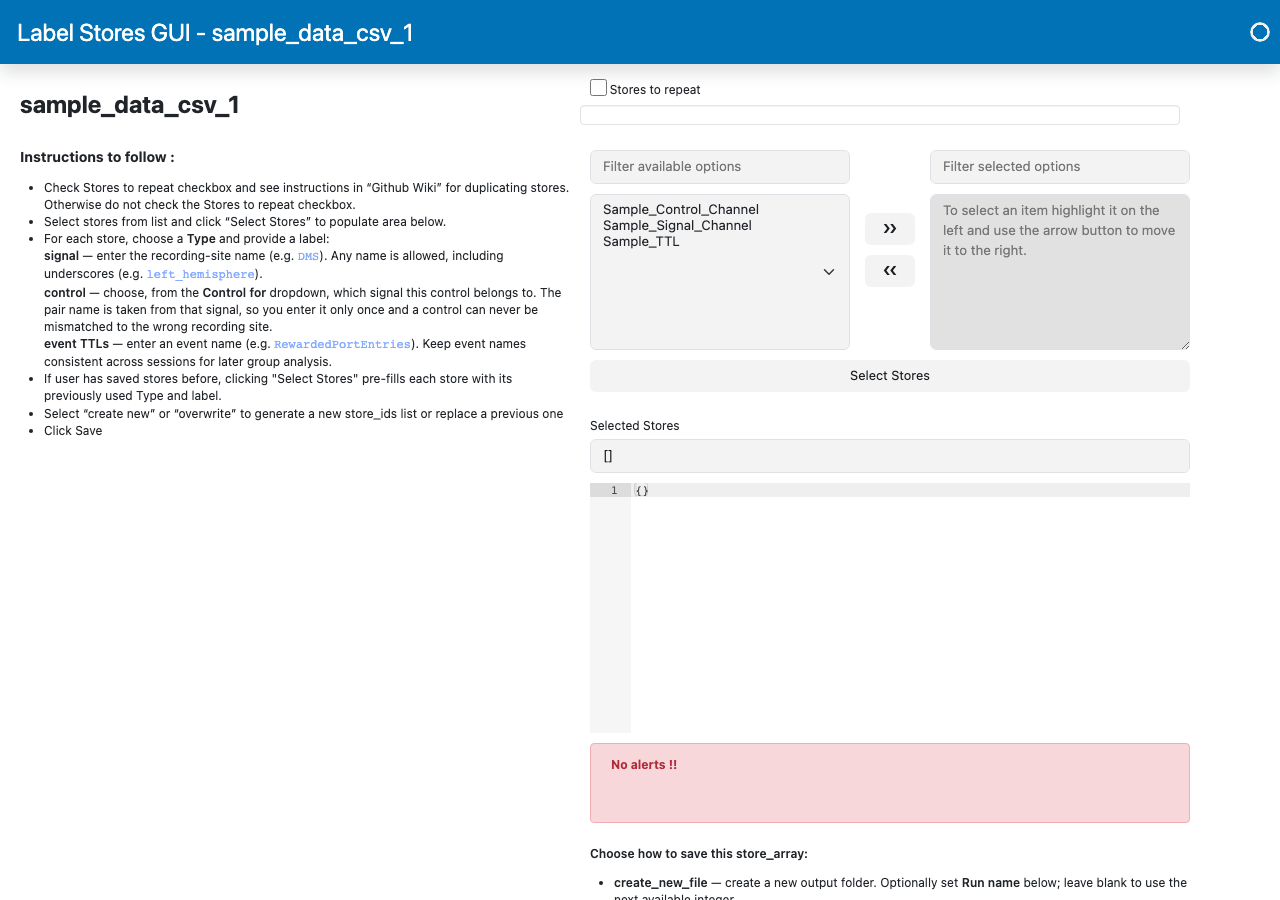Click the RewardedPortEntries example code text
The height and width of the screenshot is (900, 1280).
(343, 344)
